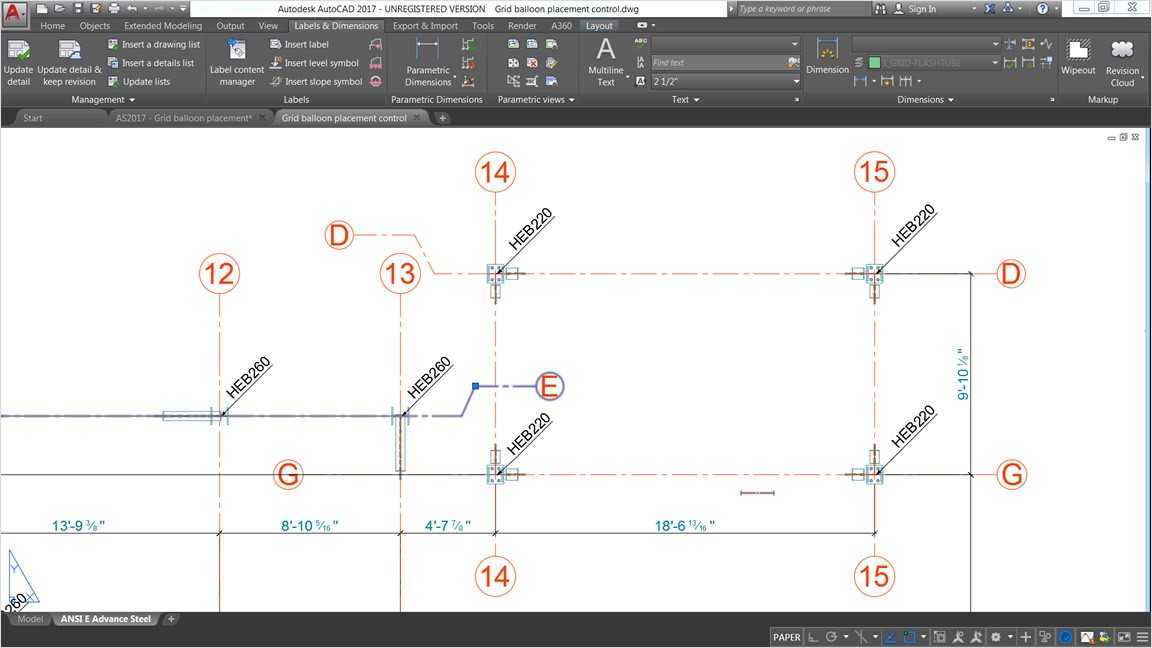Open the Objects ribbon tab
The width and height of the screenshot is (1152, 648).
(x=95, y=26)
